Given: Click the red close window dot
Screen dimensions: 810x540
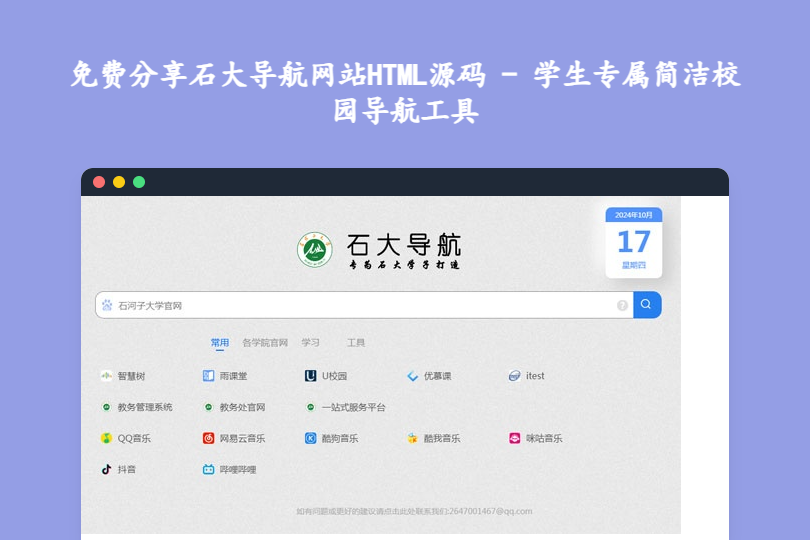Looking at the screenshot, I should 99,182.
